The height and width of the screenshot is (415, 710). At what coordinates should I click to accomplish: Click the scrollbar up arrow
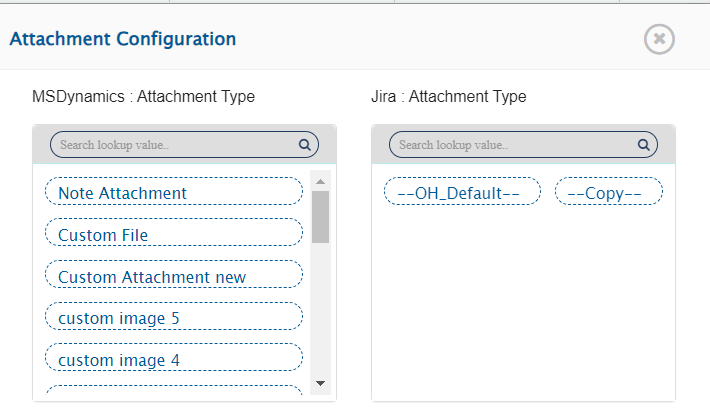coord(320,182)
